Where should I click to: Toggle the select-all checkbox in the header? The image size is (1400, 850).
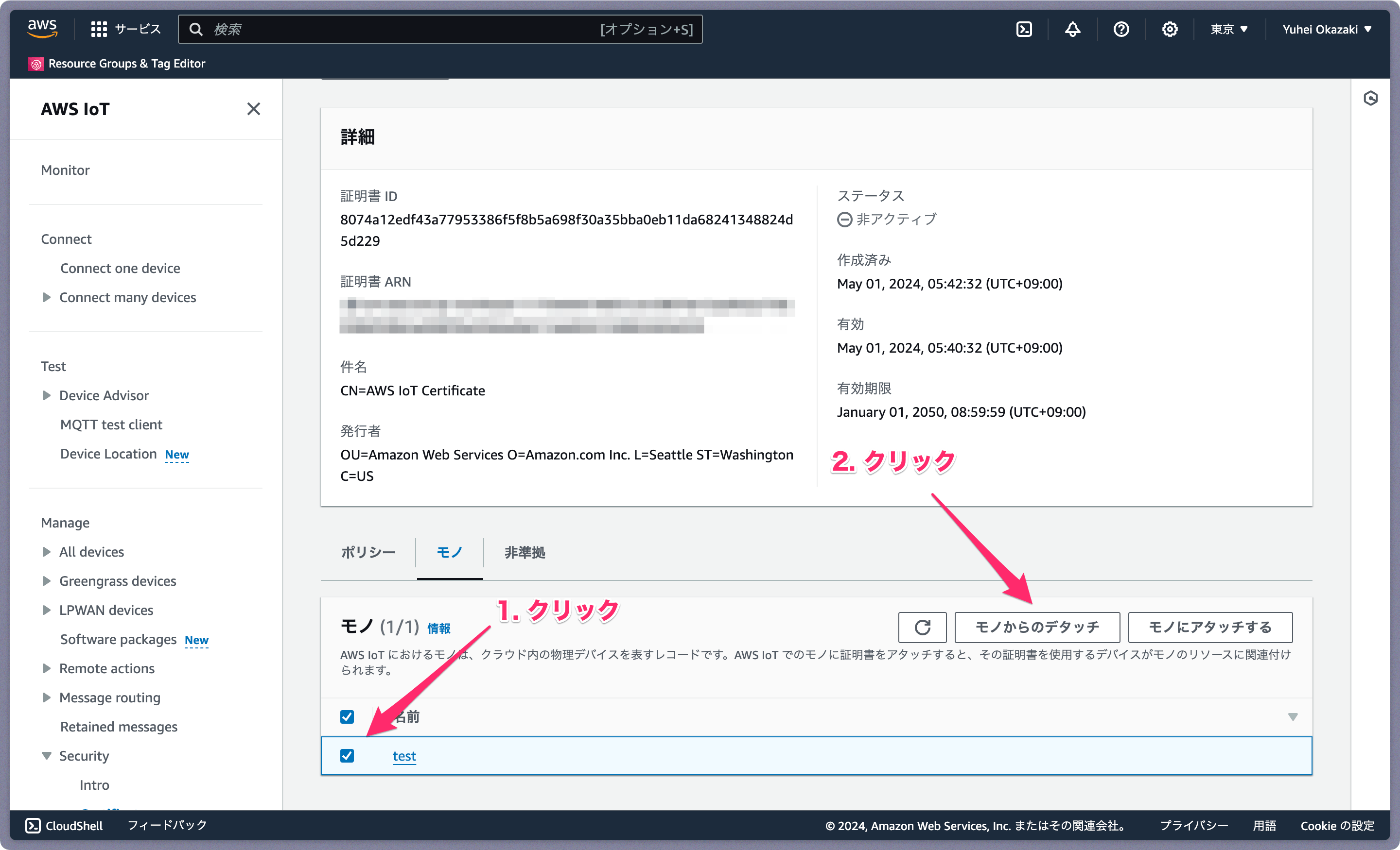tap(347, 716)
